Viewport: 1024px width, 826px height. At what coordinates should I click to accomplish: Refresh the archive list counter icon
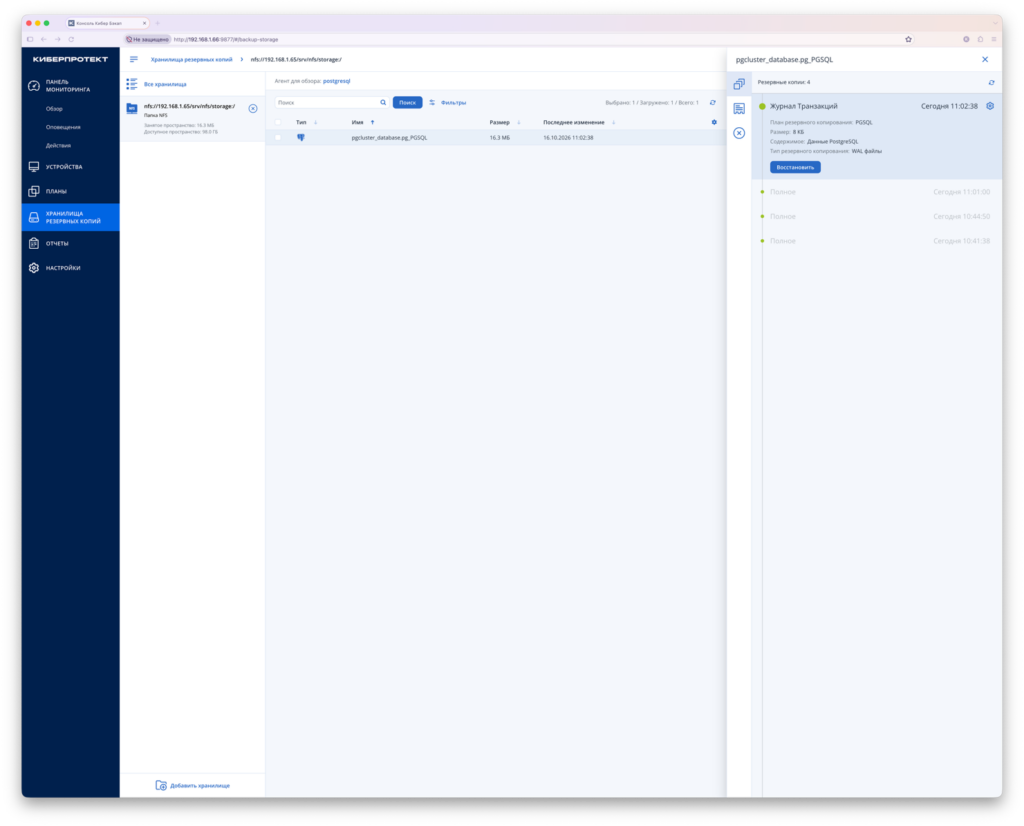[712, 103]
